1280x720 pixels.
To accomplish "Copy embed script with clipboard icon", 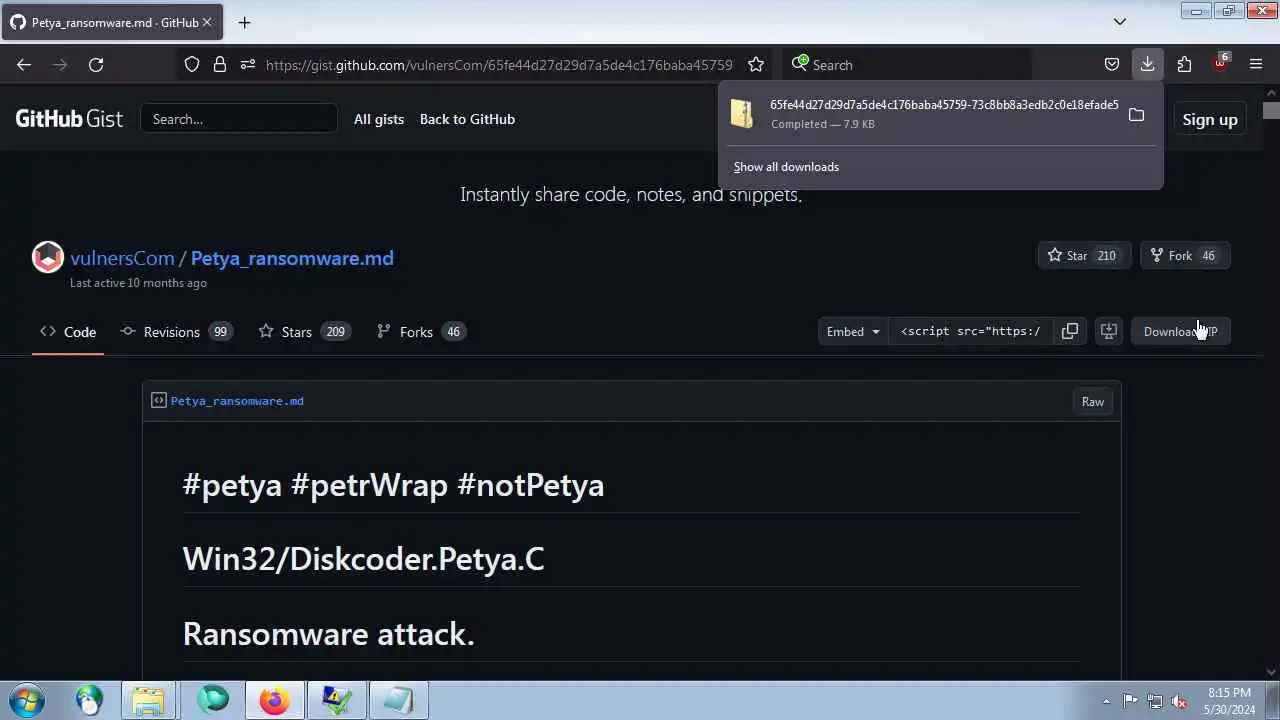I will coord(1069,331).
